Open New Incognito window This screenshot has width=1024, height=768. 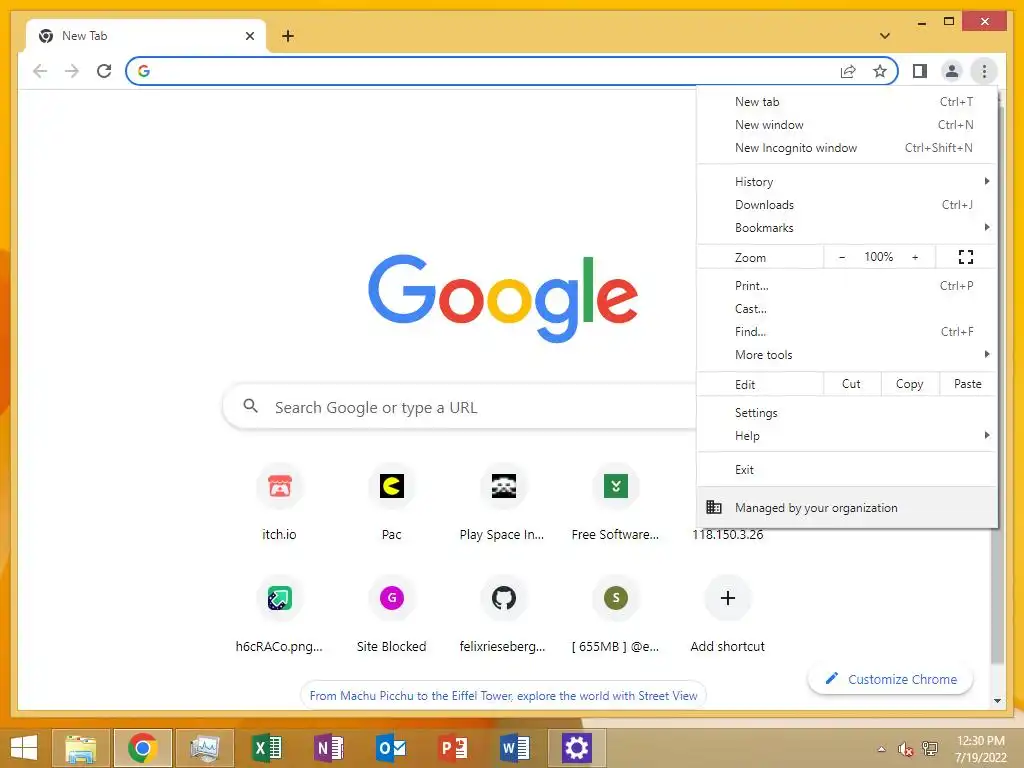[847, 148]
